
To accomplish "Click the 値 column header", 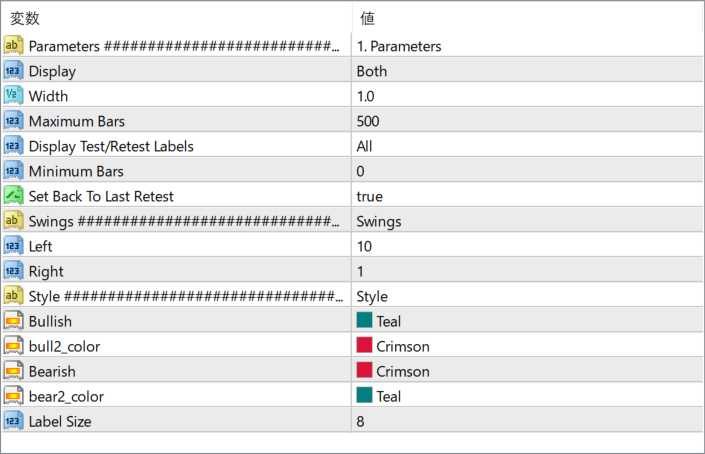I will 367,18.
